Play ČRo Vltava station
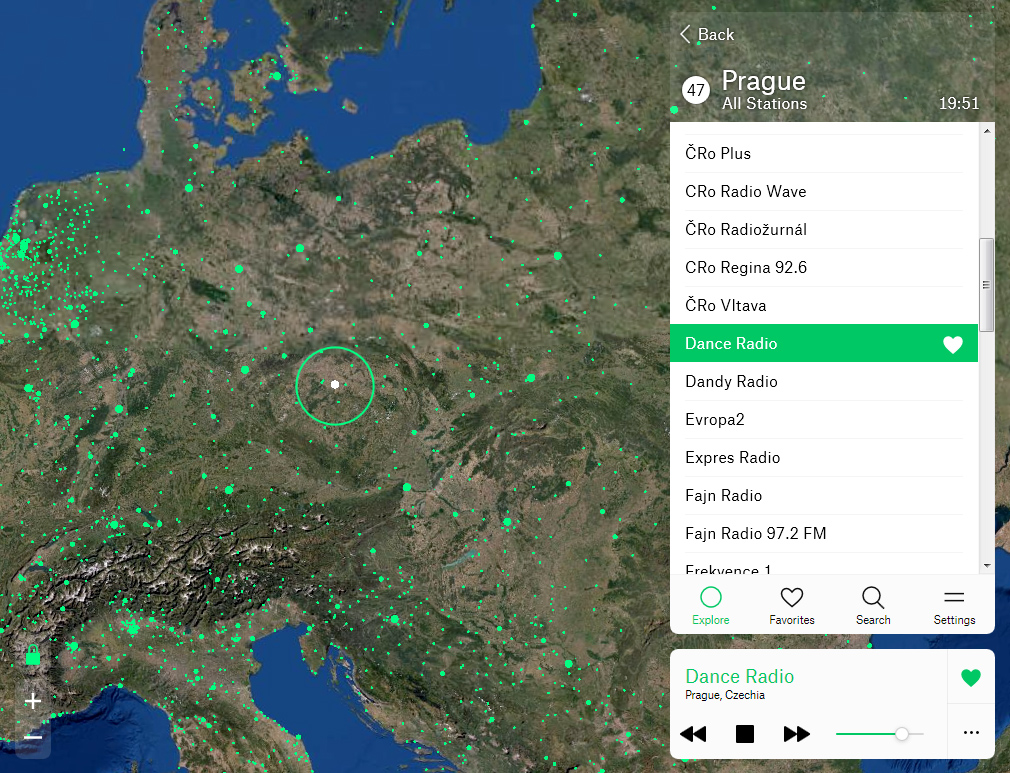 coord(824,305)
